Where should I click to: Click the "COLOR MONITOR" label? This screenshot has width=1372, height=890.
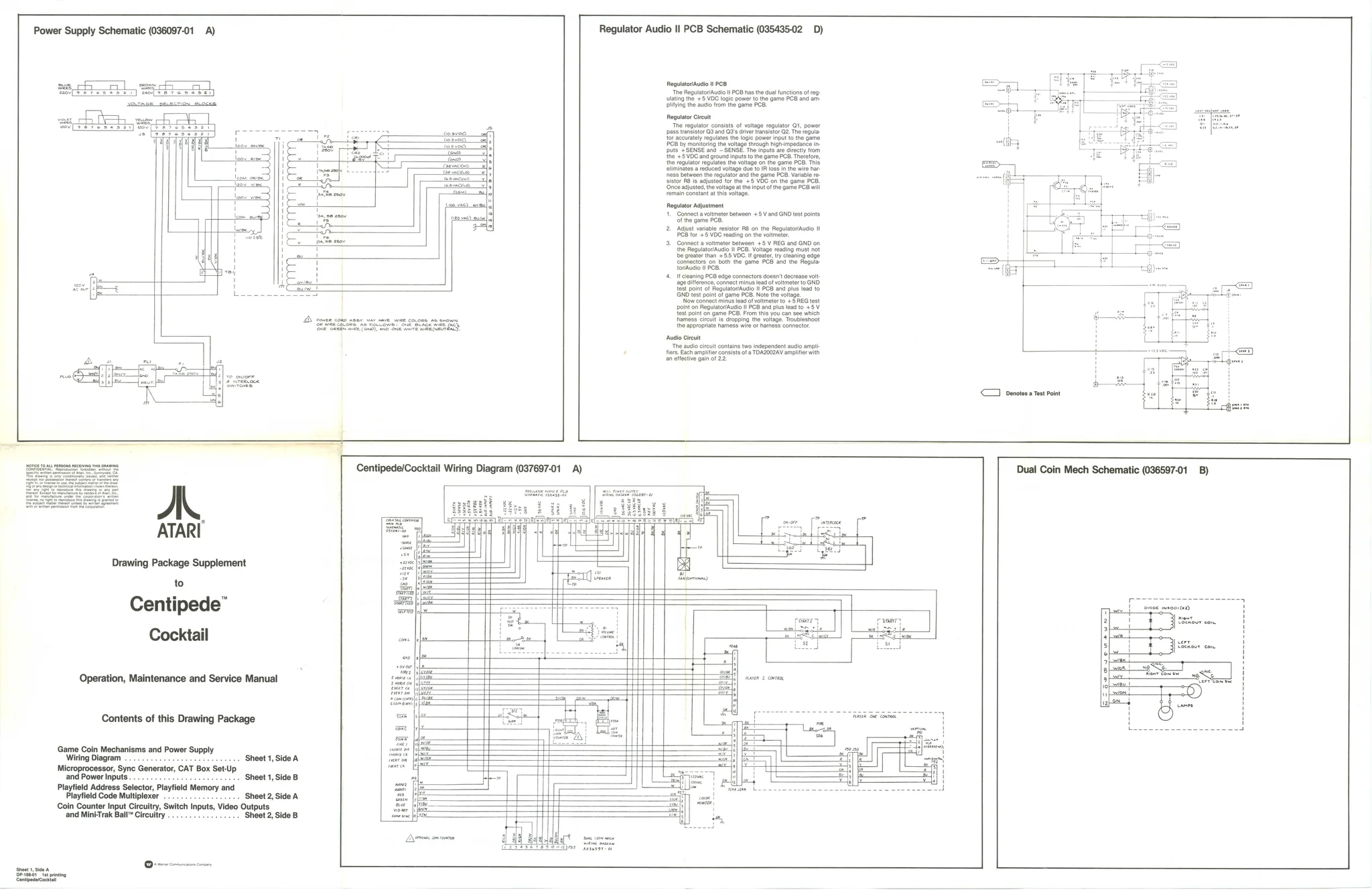coord(705,800)
